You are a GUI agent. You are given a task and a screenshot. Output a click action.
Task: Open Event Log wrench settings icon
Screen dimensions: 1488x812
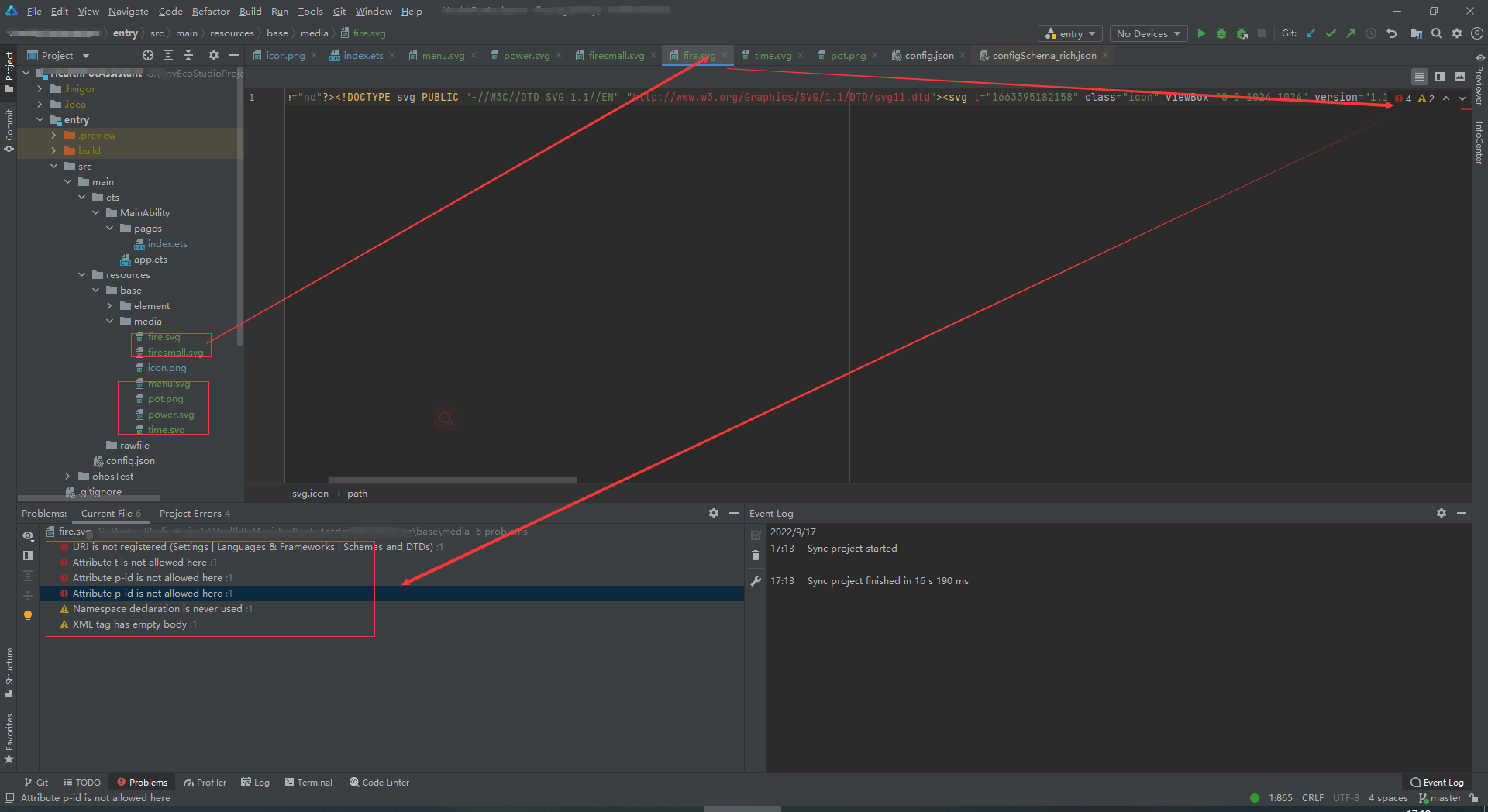(x=756, y=580)
